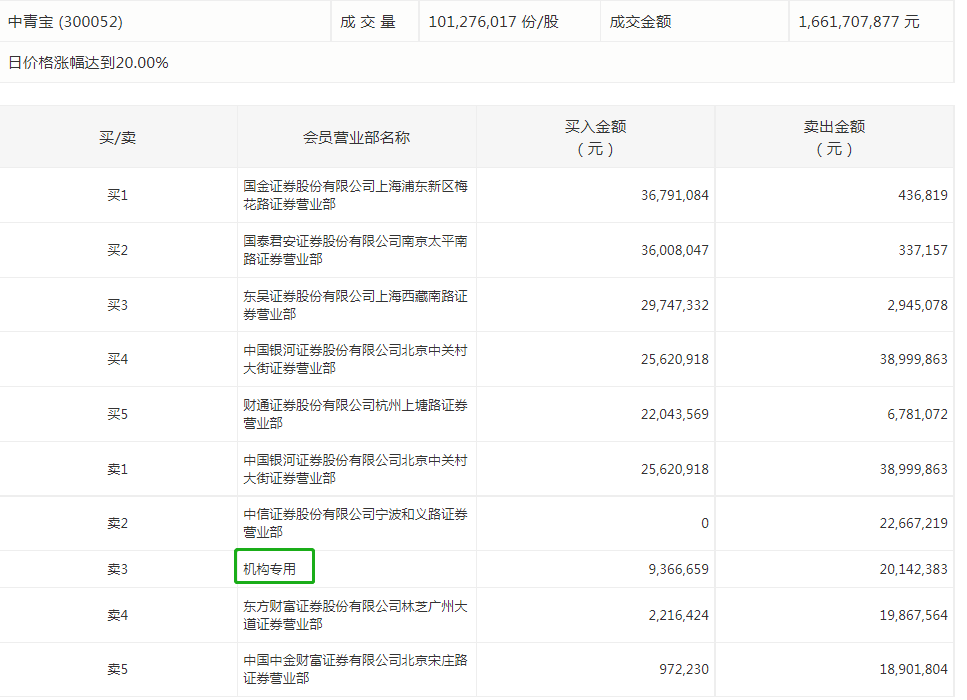Click the notice 日价格涨幅达到20.00%

click(87, 62)
